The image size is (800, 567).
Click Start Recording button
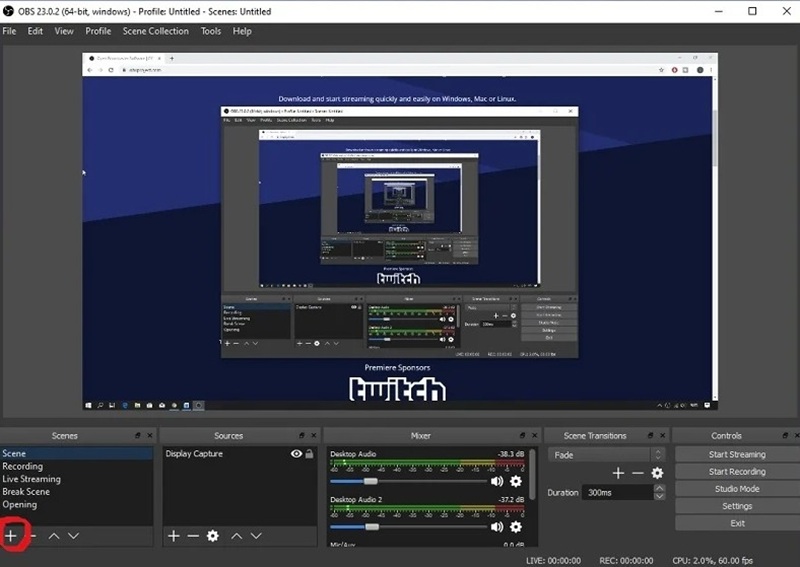tap(737, 472)
